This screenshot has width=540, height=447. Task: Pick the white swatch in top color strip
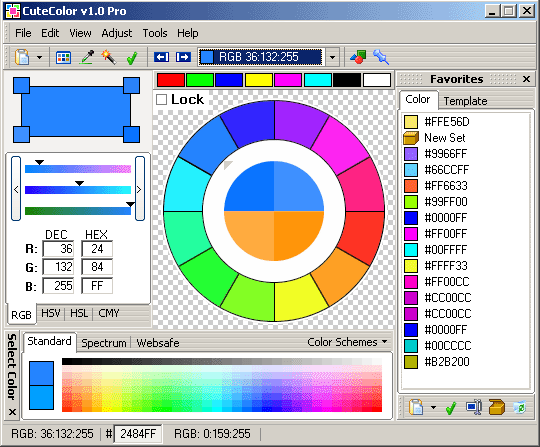click(376, 80)
